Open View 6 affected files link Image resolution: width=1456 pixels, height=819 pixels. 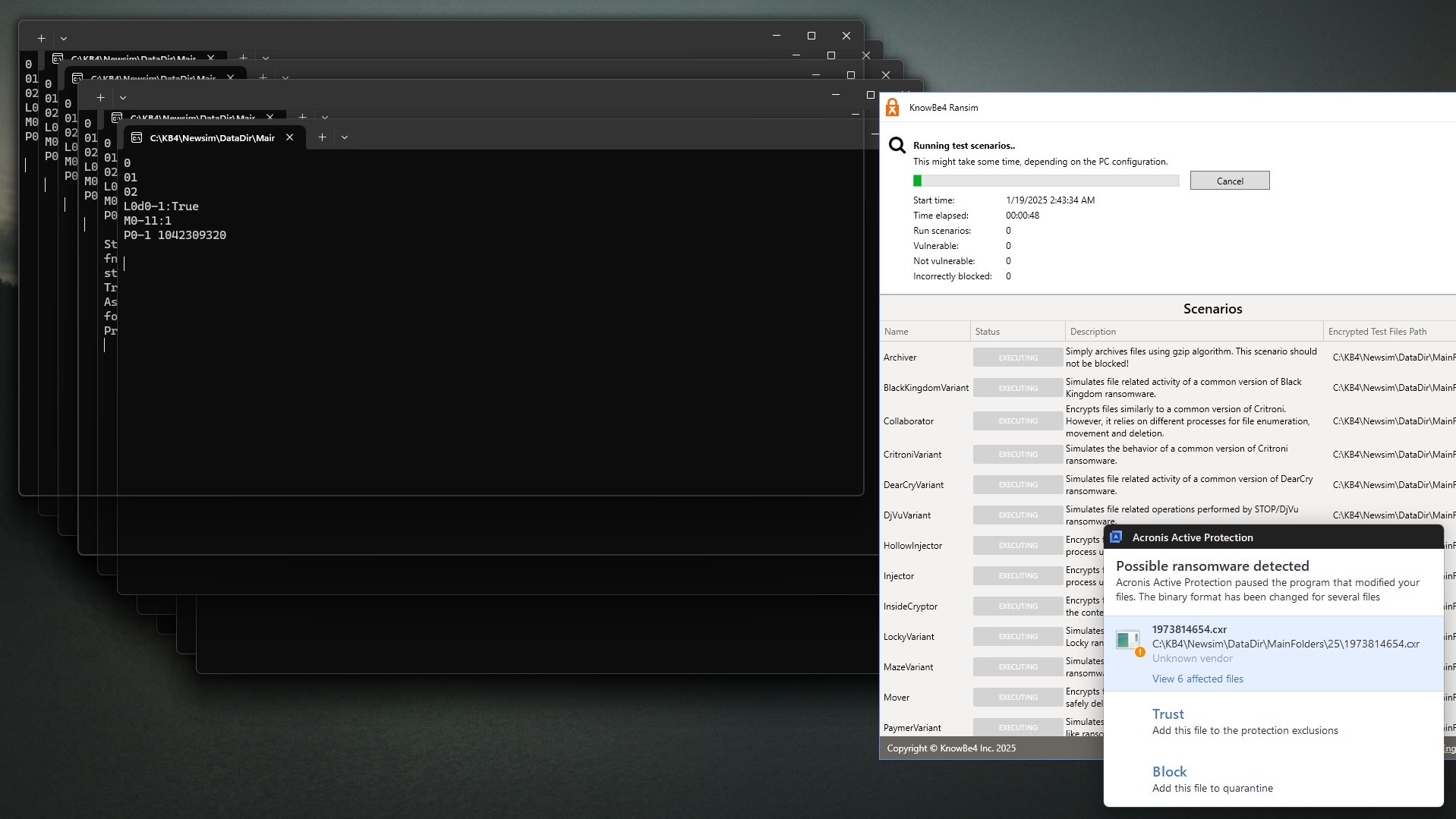tap(1197, 679)
